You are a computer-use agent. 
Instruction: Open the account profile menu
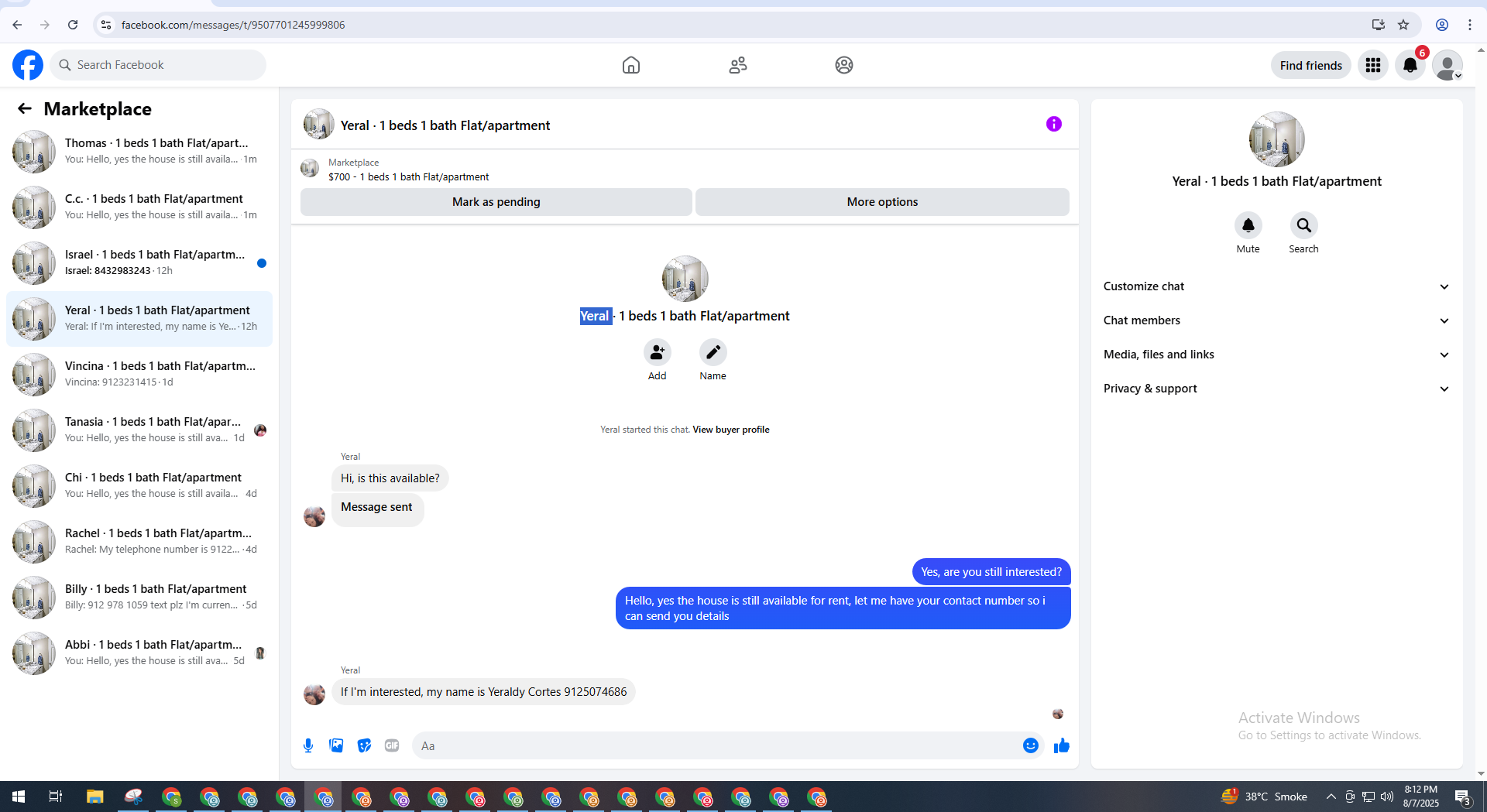pyautogui.click(x=1448, y=65)
